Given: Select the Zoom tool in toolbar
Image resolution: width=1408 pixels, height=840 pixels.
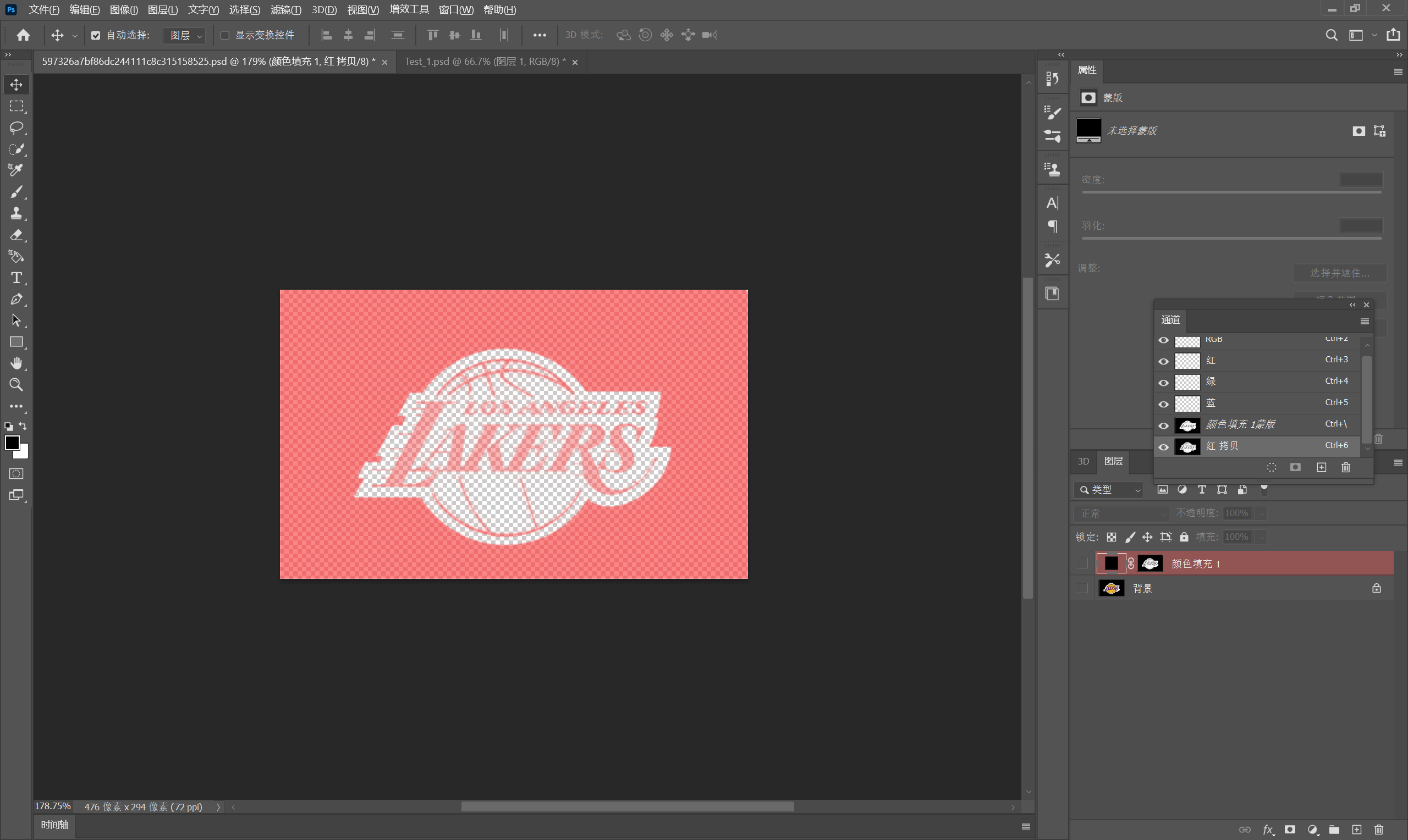Looking at the screenshot, I should (x=16, y=385).
